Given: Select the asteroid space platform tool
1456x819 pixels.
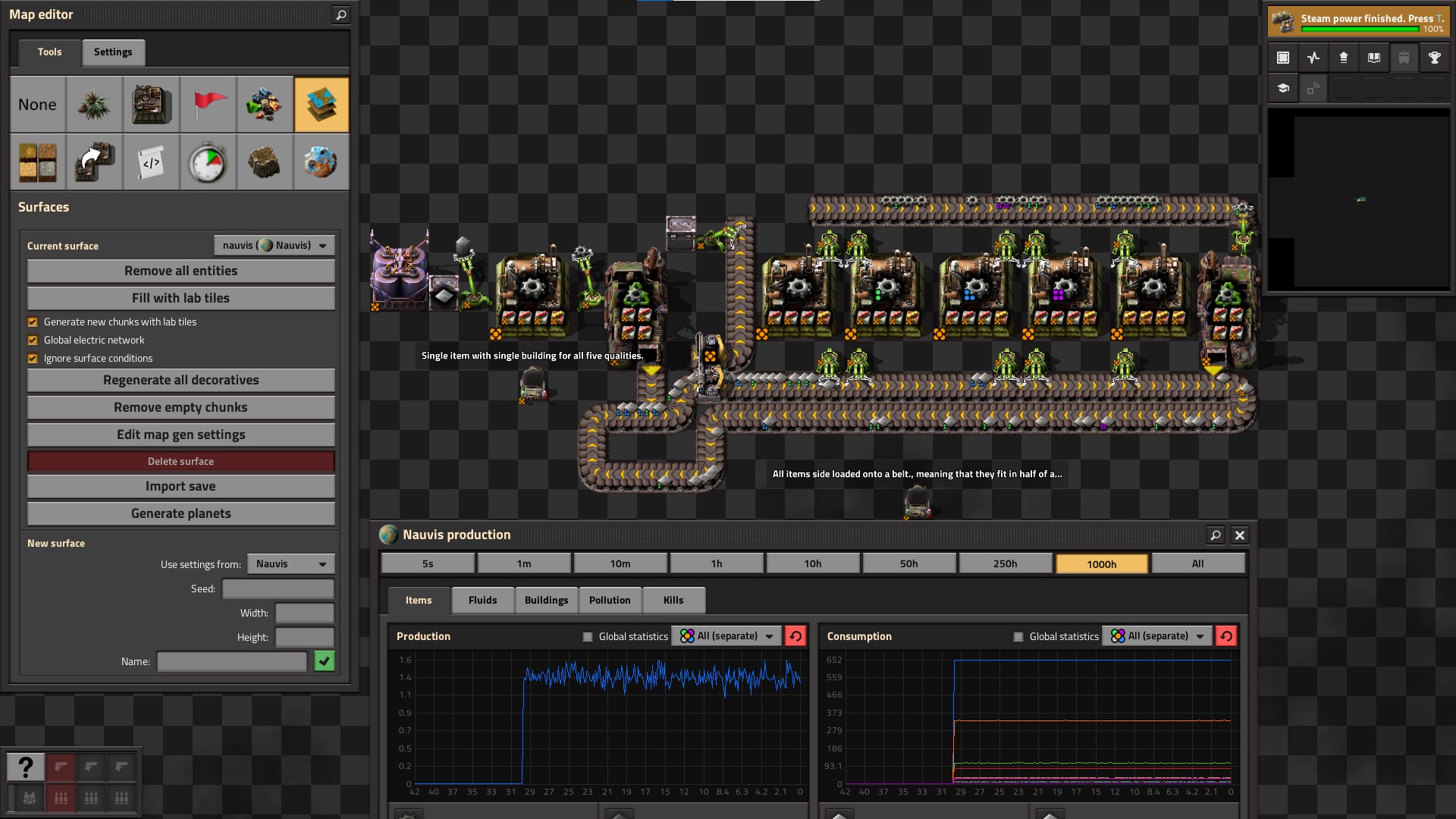Looking at the screenshot, I should pos(322,162).
